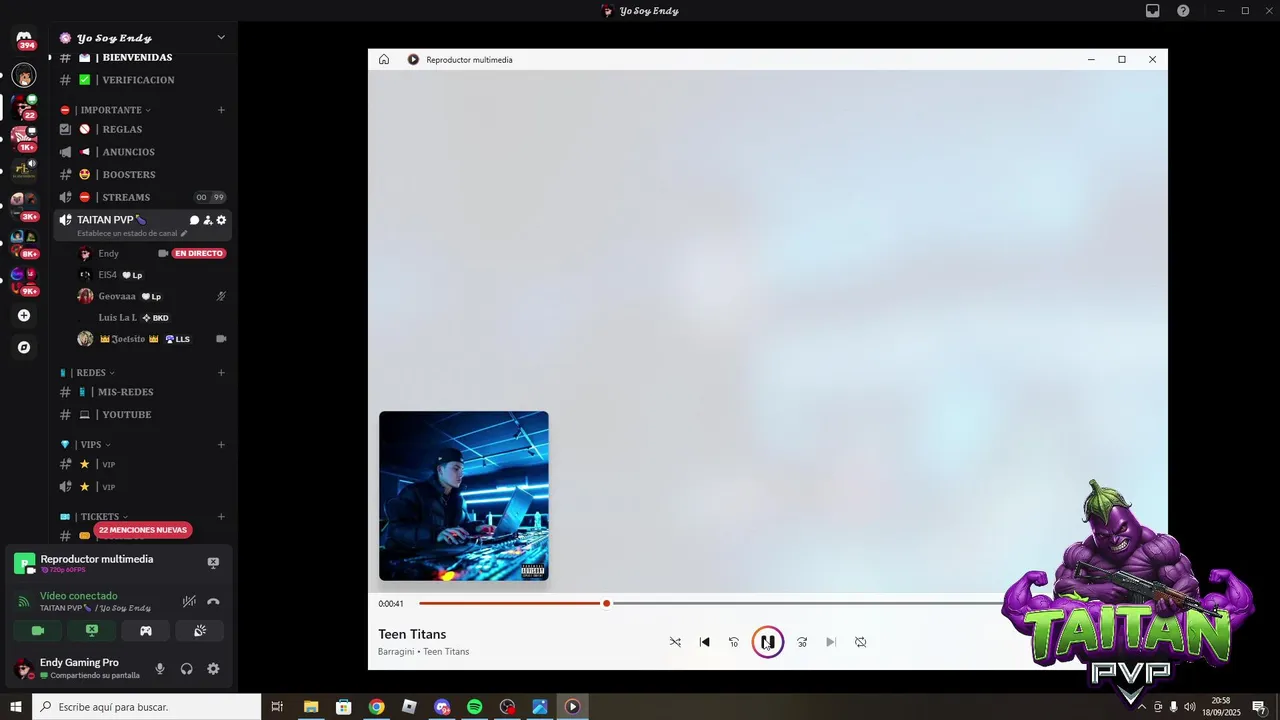The height and width of the screenshot is (720, 1280).
Task: Create invite for TAITAN PVP channel
Action: (x=208, y=220)
